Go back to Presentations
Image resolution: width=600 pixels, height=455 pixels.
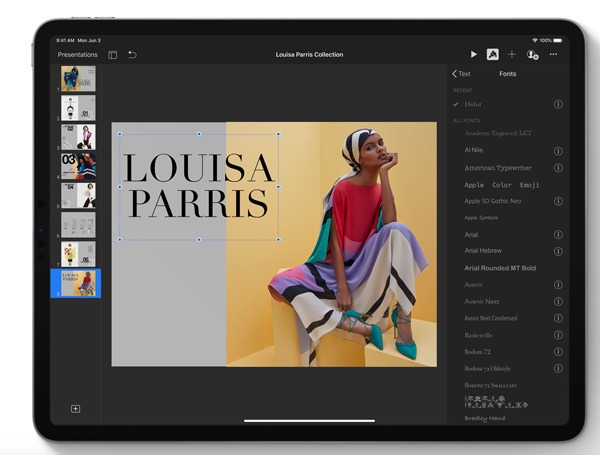pyautogui.click(x=78, y=54)
